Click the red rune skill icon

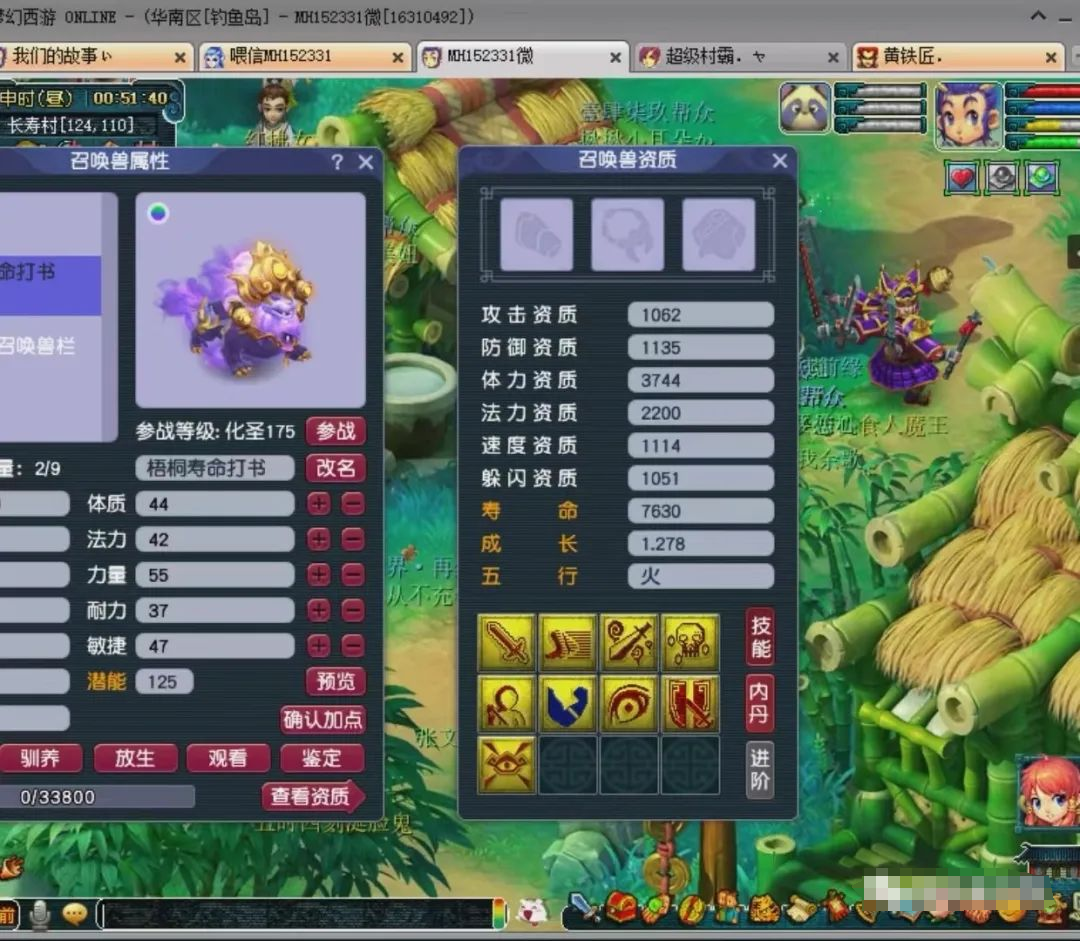[x=689, y=703]
